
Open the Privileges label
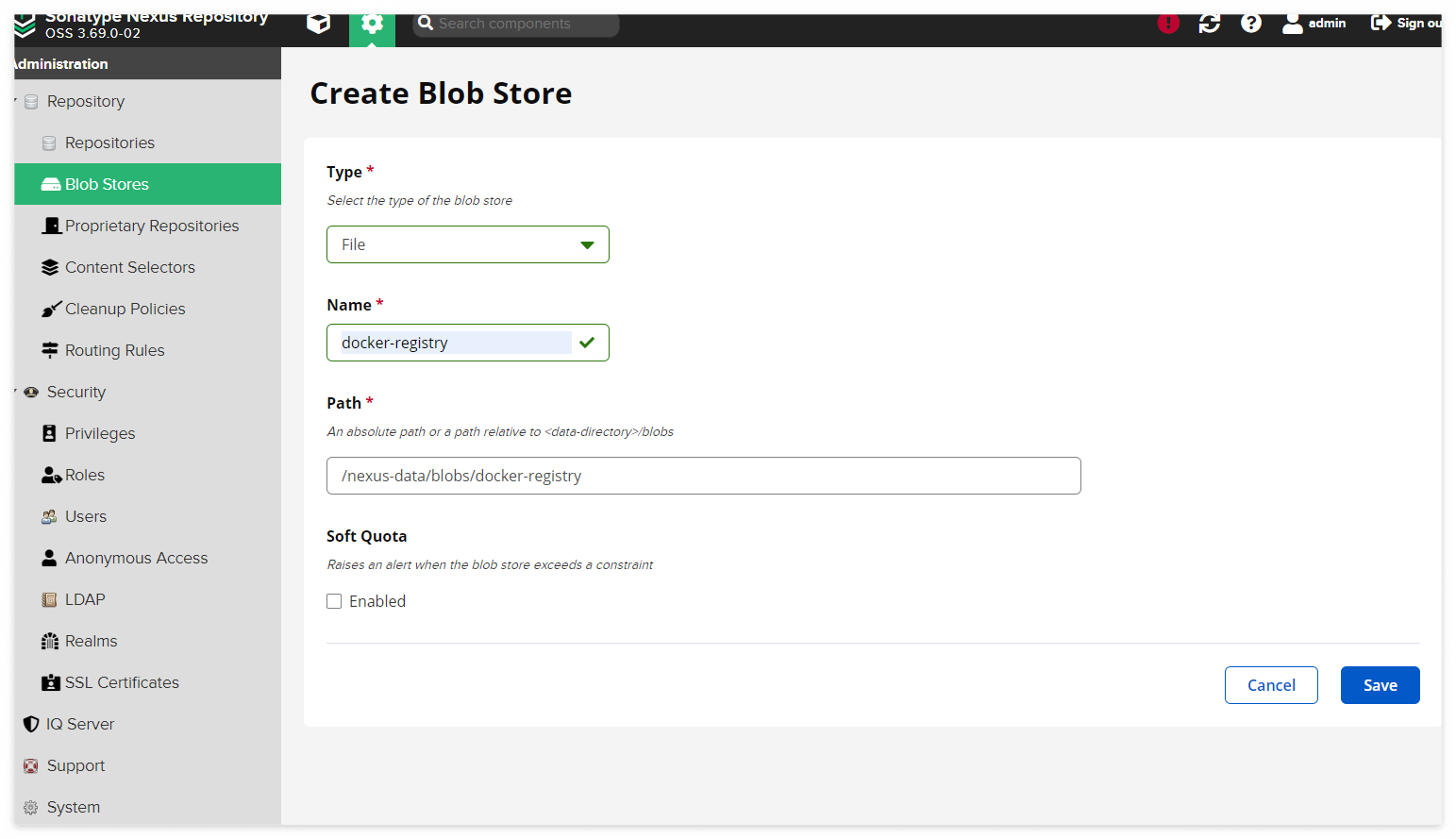pyautogui.click(x=100, y=433)
